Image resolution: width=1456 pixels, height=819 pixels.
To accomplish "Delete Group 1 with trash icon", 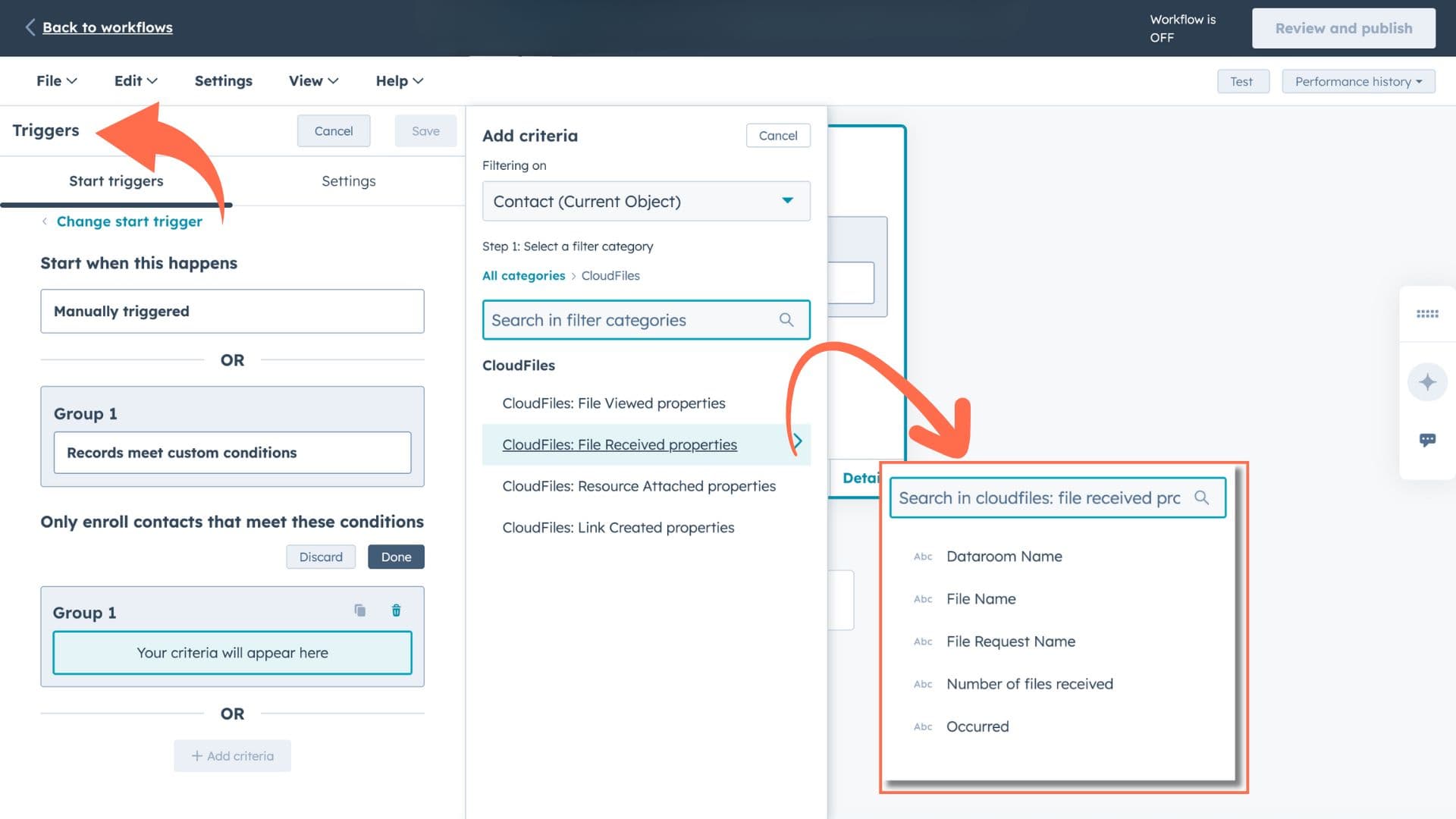I will tap(396, 610).
